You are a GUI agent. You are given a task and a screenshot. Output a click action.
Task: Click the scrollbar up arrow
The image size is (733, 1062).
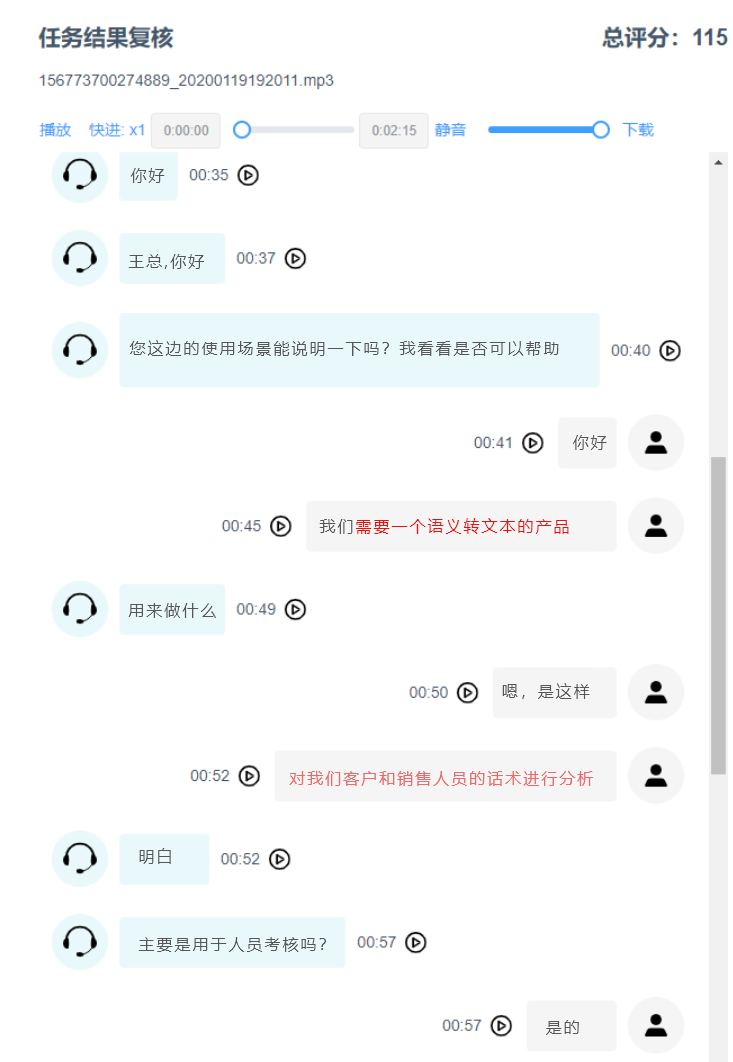click(x=718, y=163)
